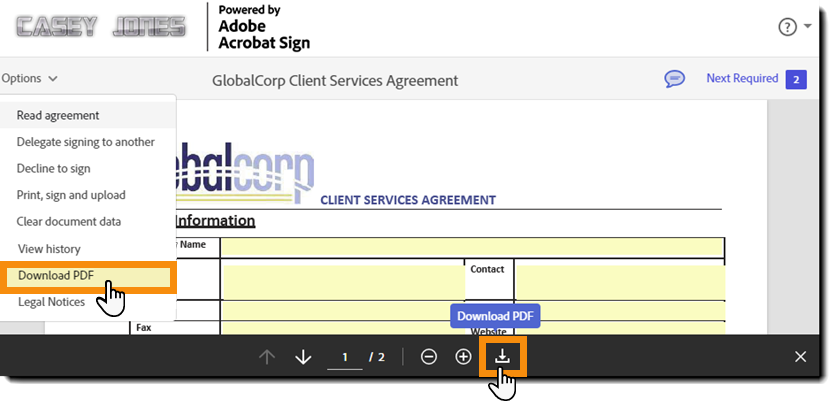
Task: Click the Next Required link
Action: [741, 78]
